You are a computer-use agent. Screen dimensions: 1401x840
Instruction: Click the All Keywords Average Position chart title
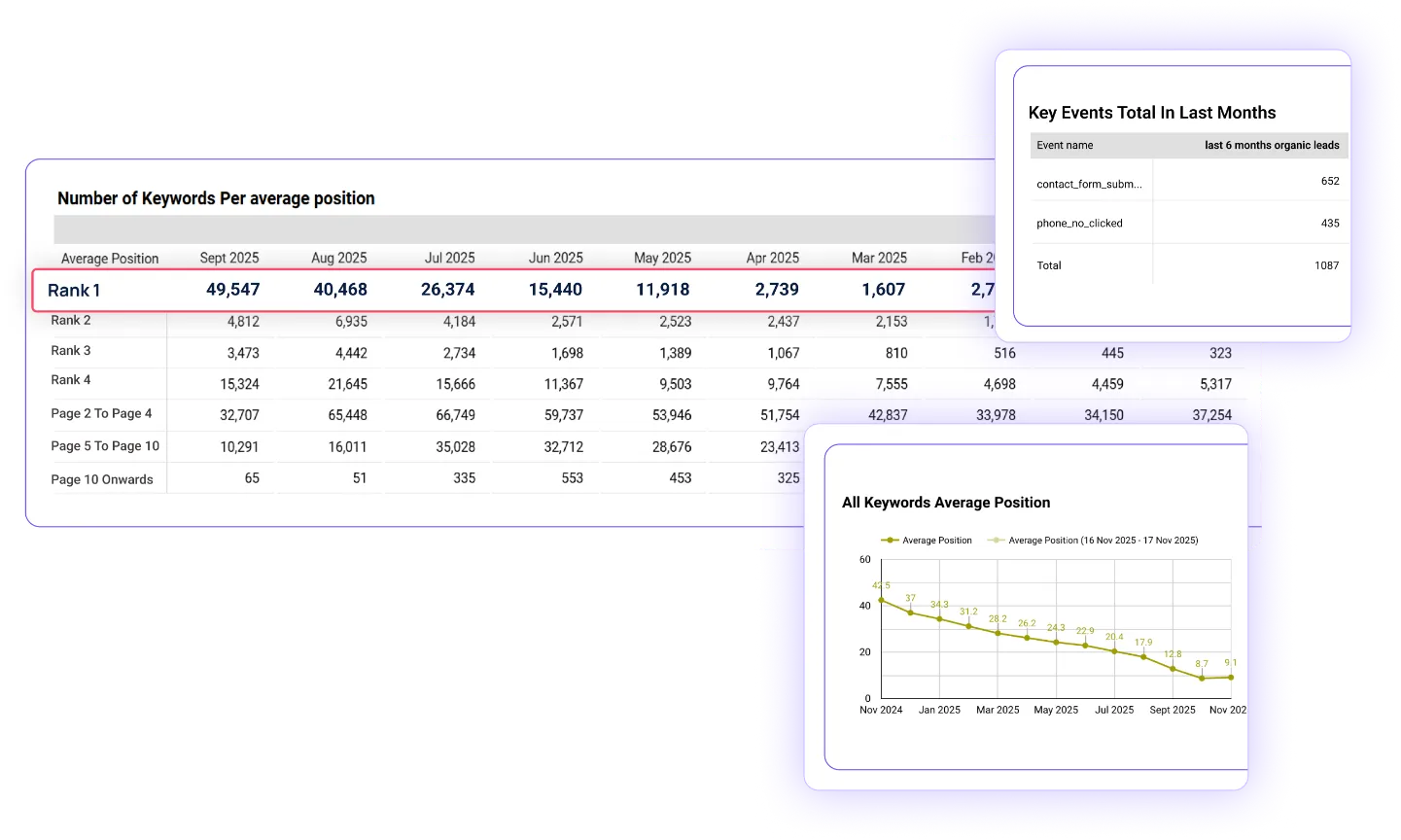[946, 503]
